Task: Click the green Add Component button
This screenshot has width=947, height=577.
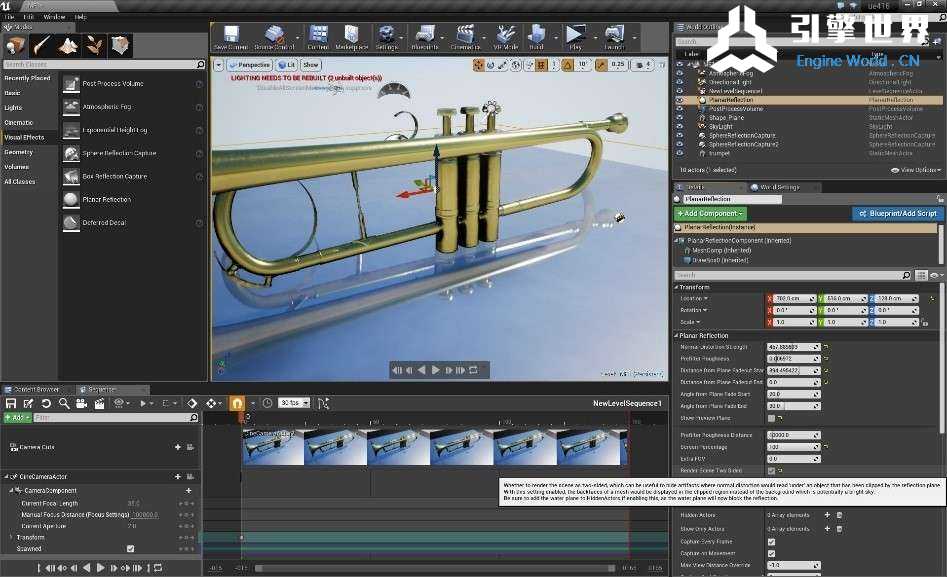Action: 710,213
